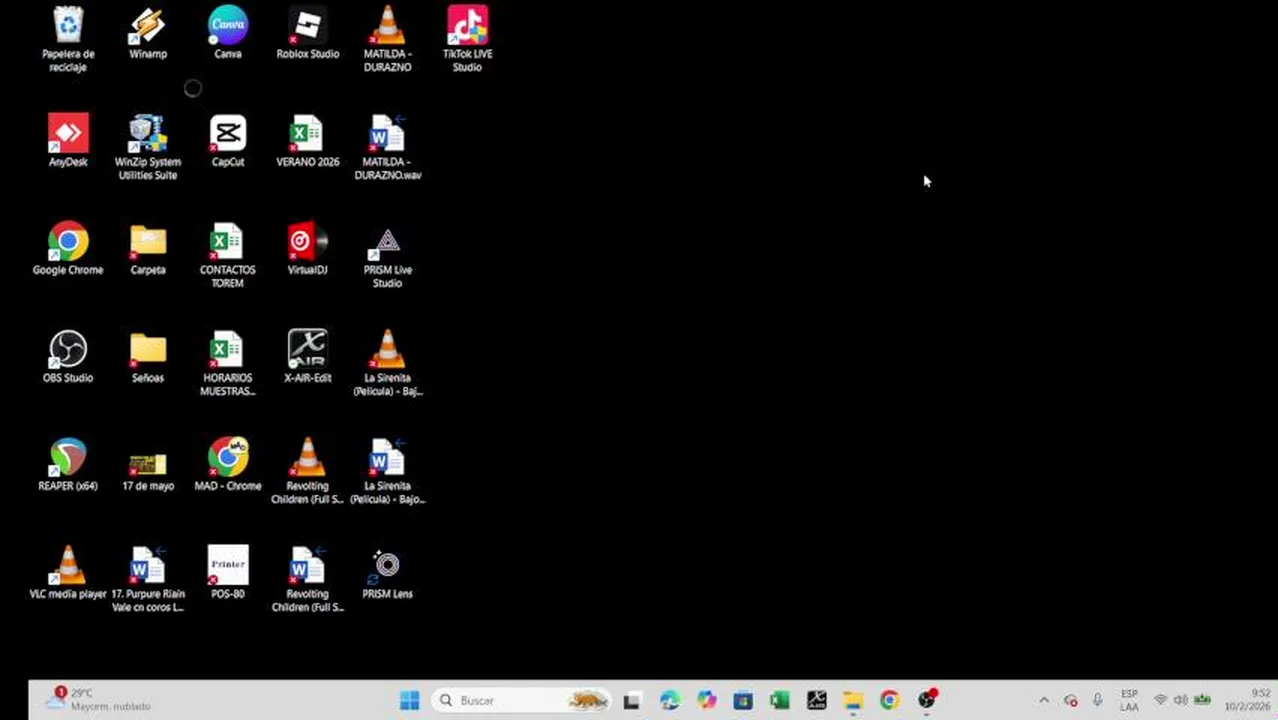The width and height of the screenshot is (1278, 720).
Task: Open the Papelera de reciclaje icon
Action: [68, 39]
